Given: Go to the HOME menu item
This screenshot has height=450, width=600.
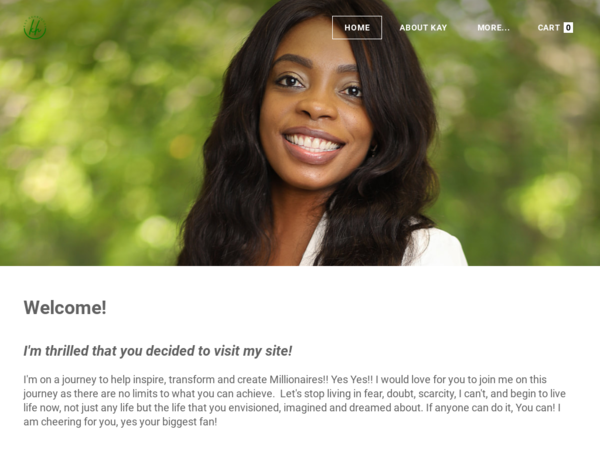Looking at the screenshot, I should point(357,28).
